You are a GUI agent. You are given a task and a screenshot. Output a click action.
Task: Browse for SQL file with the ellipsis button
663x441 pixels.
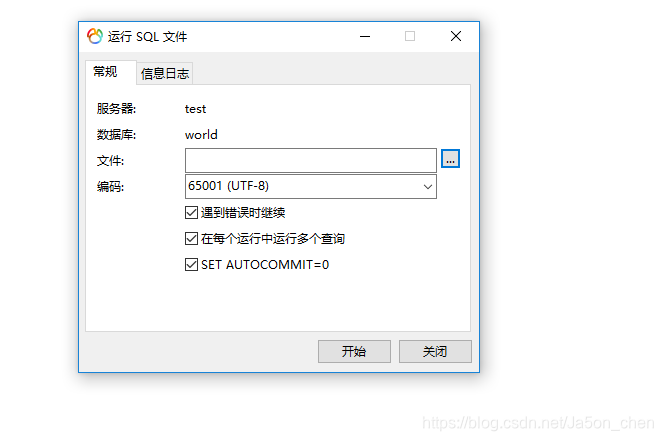450,159
